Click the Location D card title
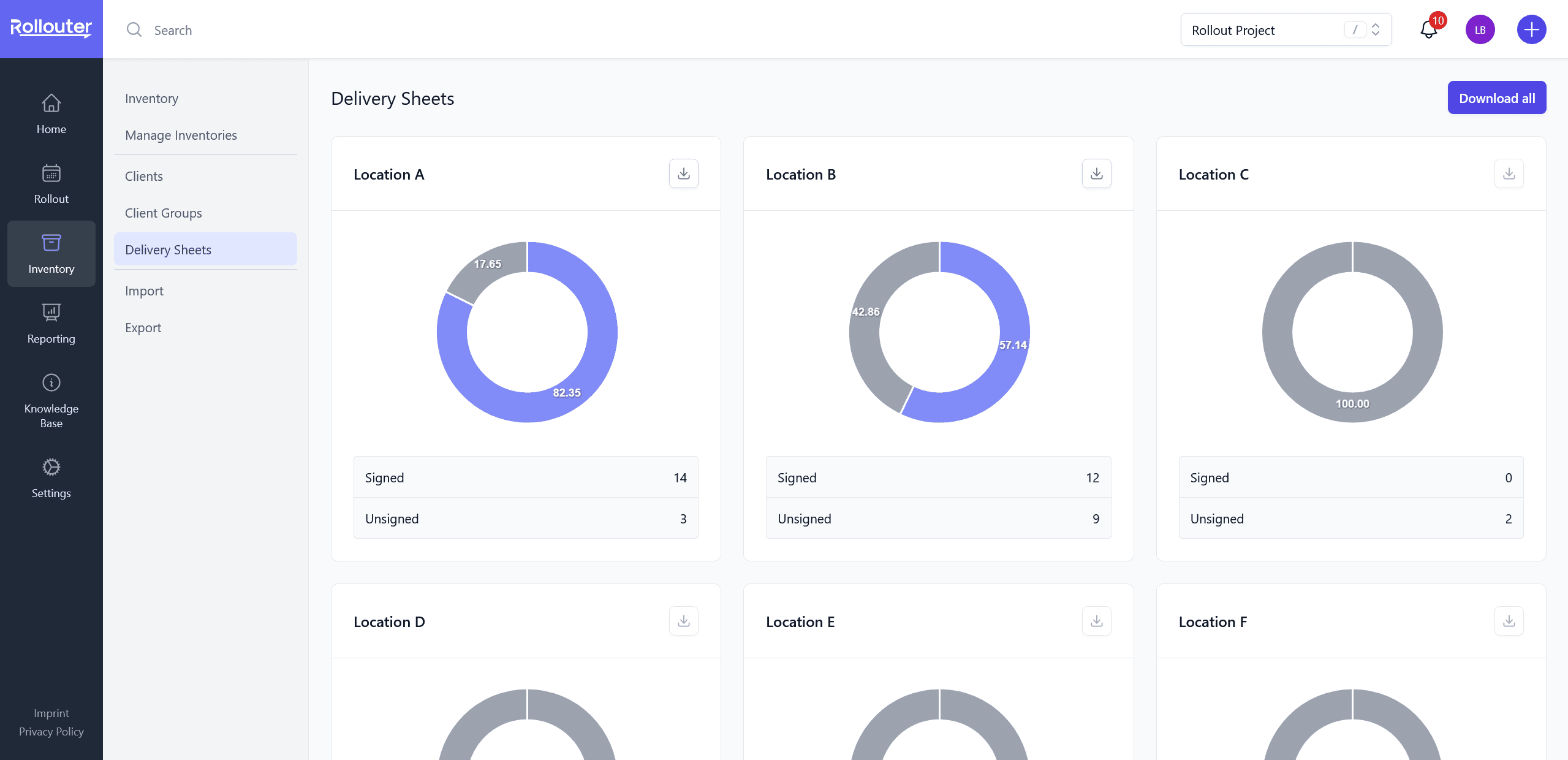Screen dimensions: 1568x760 (x=389, y=621)
